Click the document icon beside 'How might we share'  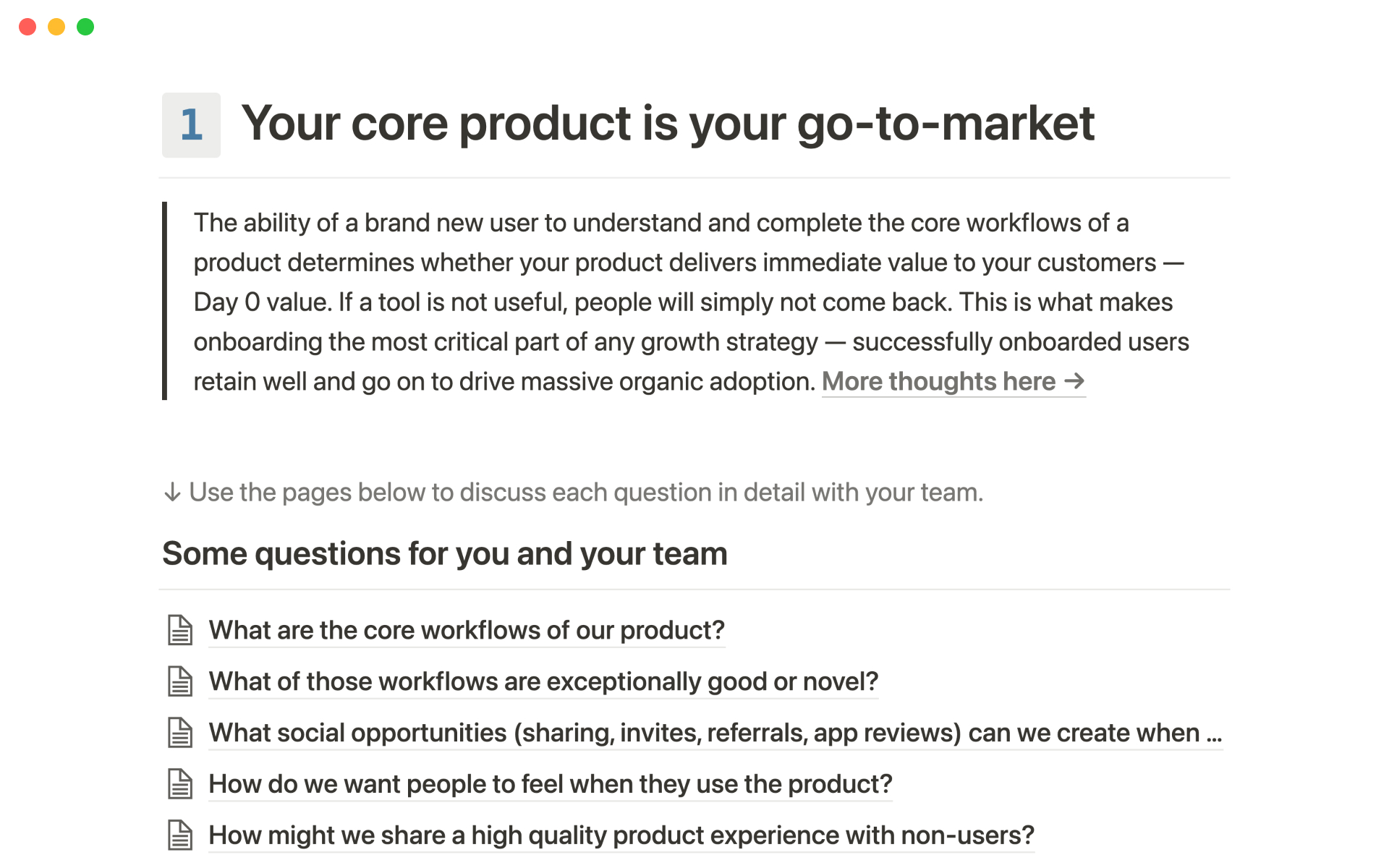point(180,835)
